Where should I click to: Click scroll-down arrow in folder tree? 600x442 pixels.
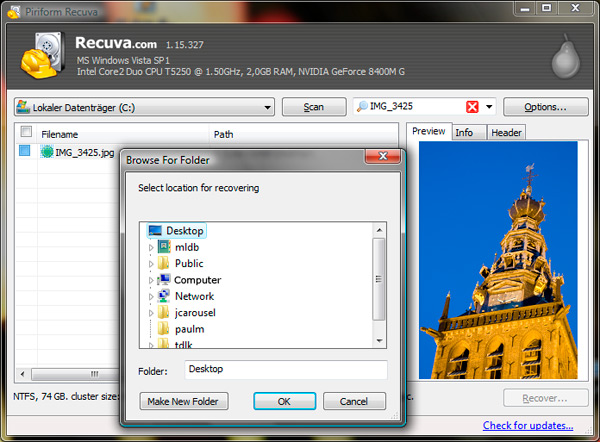click(379, 340)
